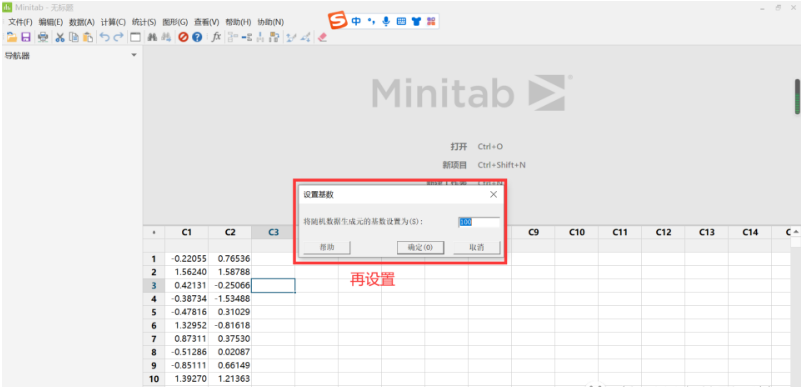Click the Paste clipboard icon

pyautogui.click(x=88, y=37)
